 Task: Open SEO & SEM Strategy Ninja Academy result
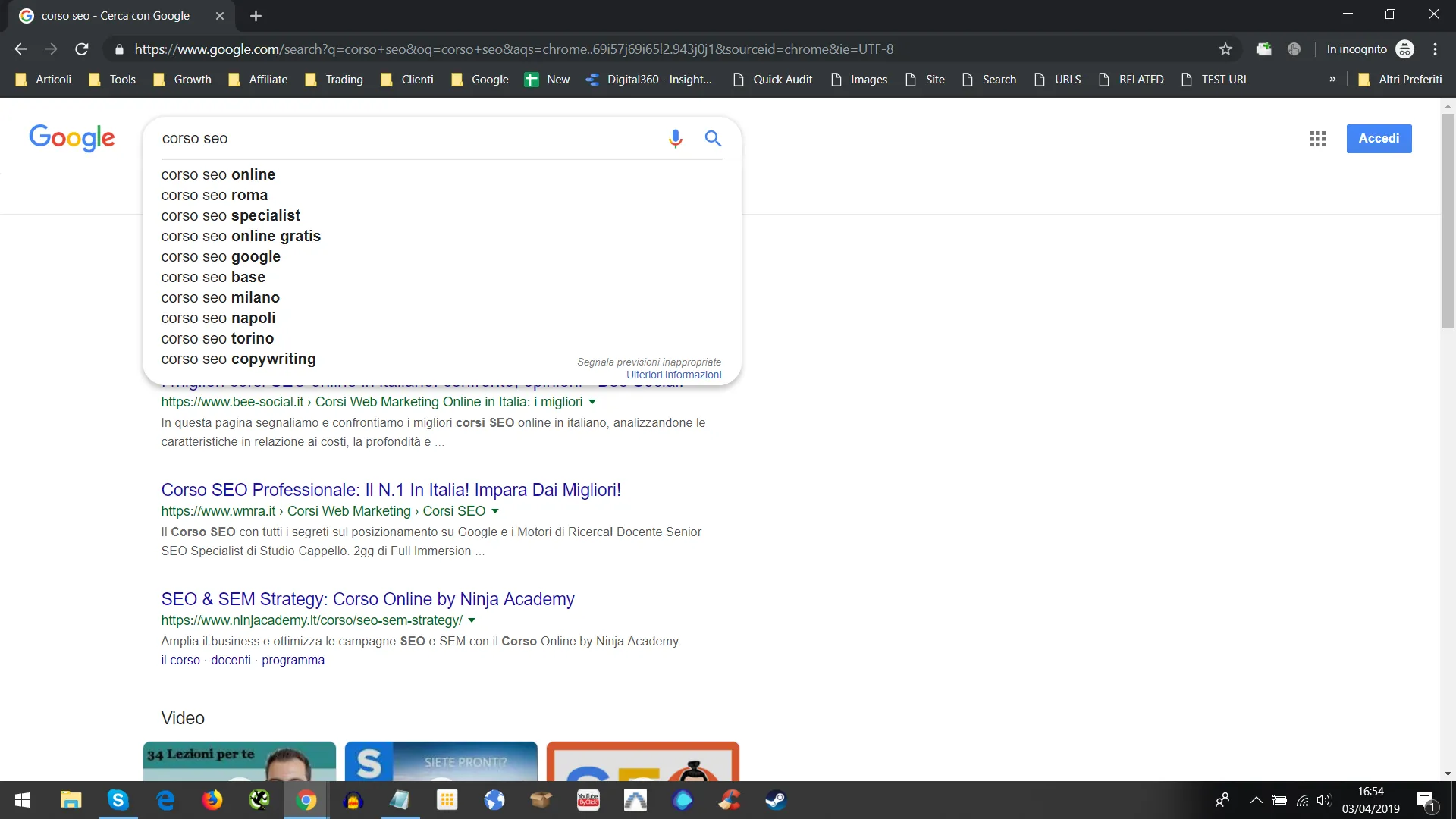tap(368, 599)
